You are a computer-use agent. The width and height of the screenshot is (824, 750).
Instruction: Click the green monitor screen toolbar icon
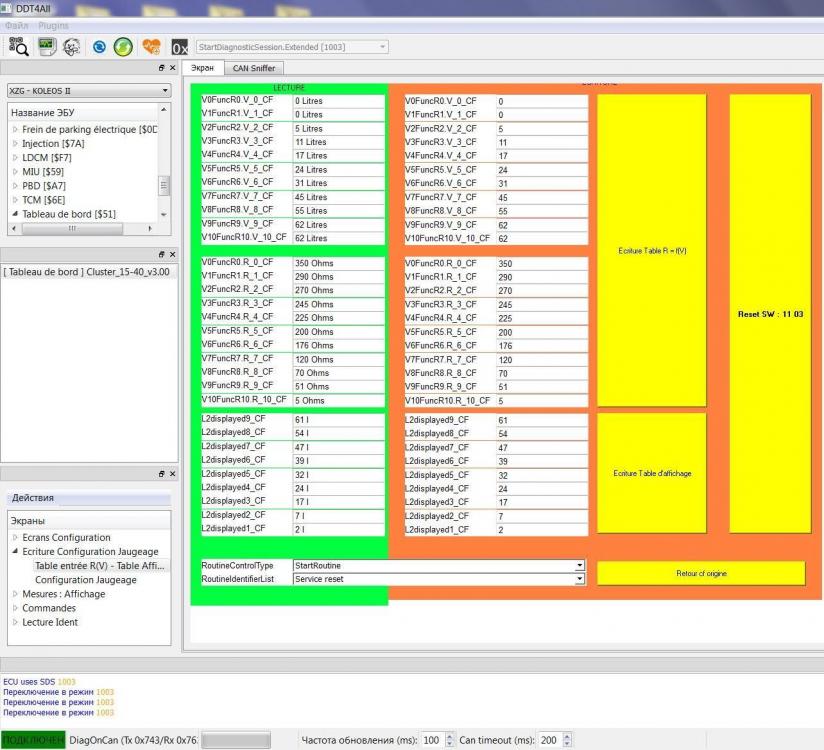click(x=47, y=47)
